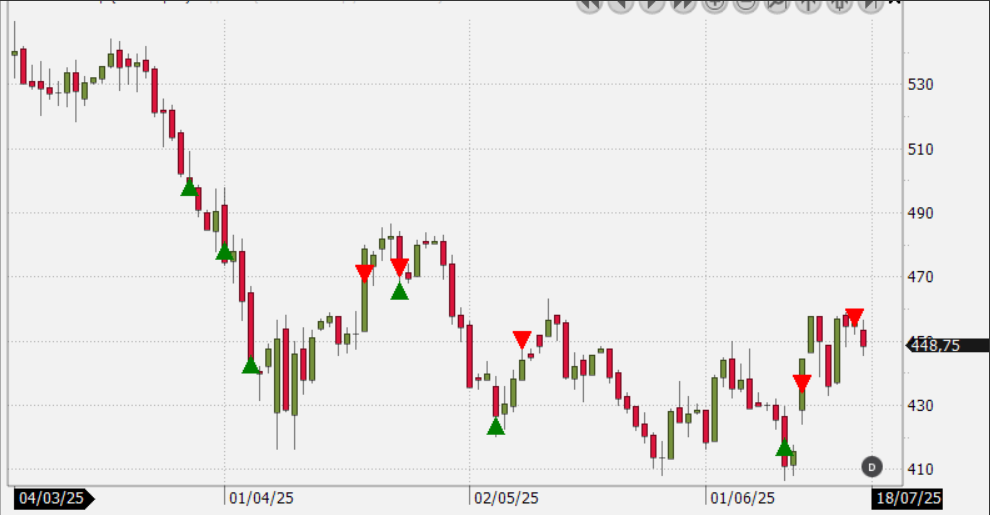The image size is (990, 515).
Task: Click the scroll-to-start double left arrow icon
Action: coord(589,4)
